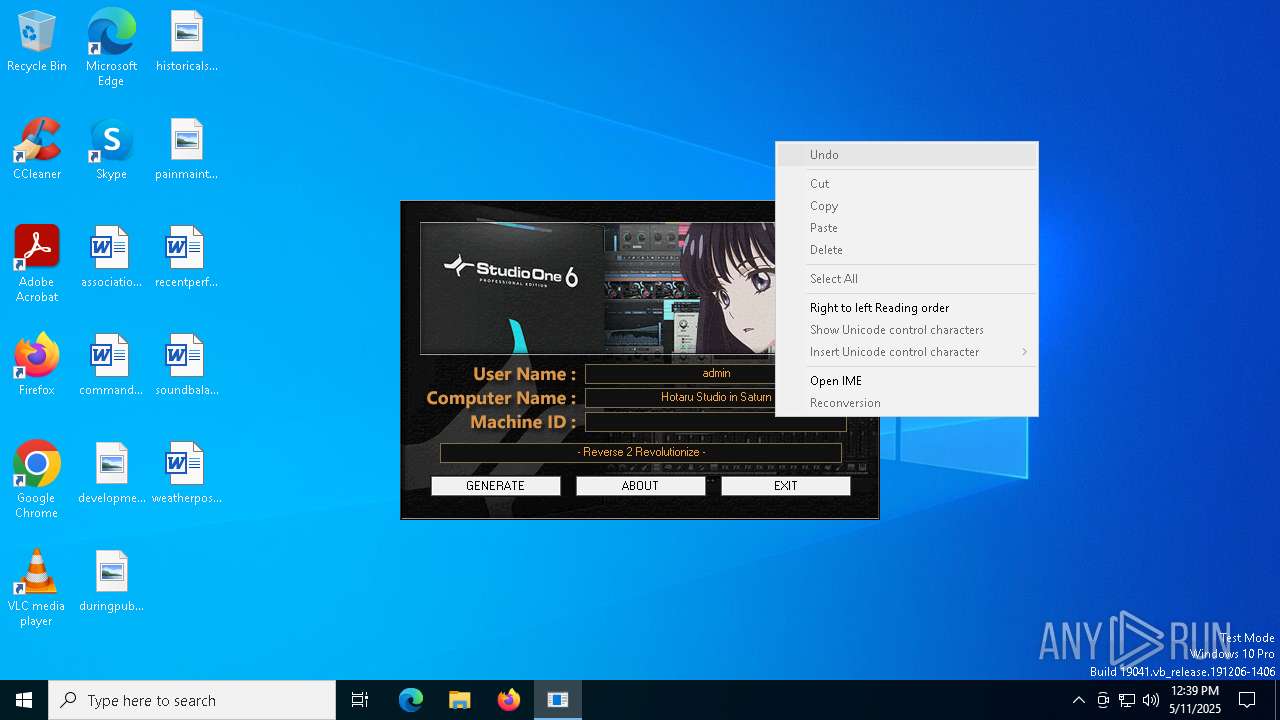The image size is (1280, 720).
Task: Open the Firefox icon on the taskbar
Action: 509,700
